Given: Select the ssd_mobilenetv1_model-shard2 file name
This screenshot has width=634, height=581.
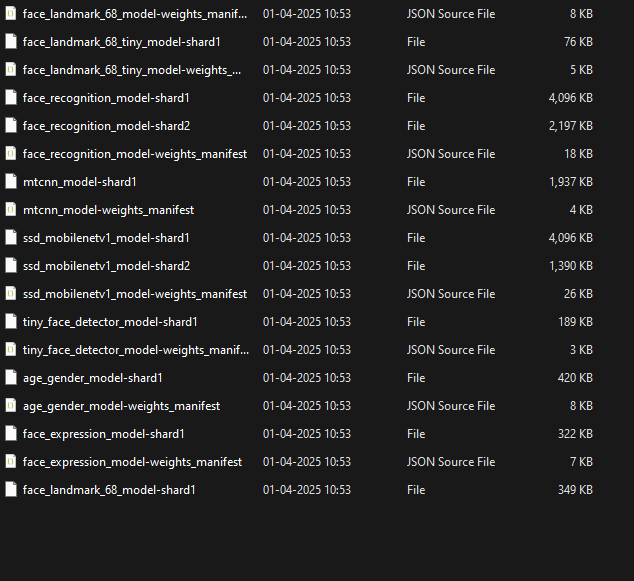Looking at the screenshot, I should (x=106, y=266).
